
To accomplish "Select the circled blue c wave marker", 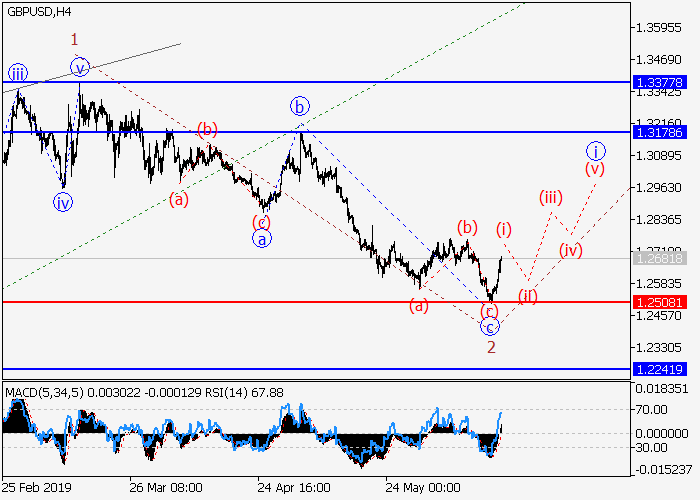I will (489, 327).
